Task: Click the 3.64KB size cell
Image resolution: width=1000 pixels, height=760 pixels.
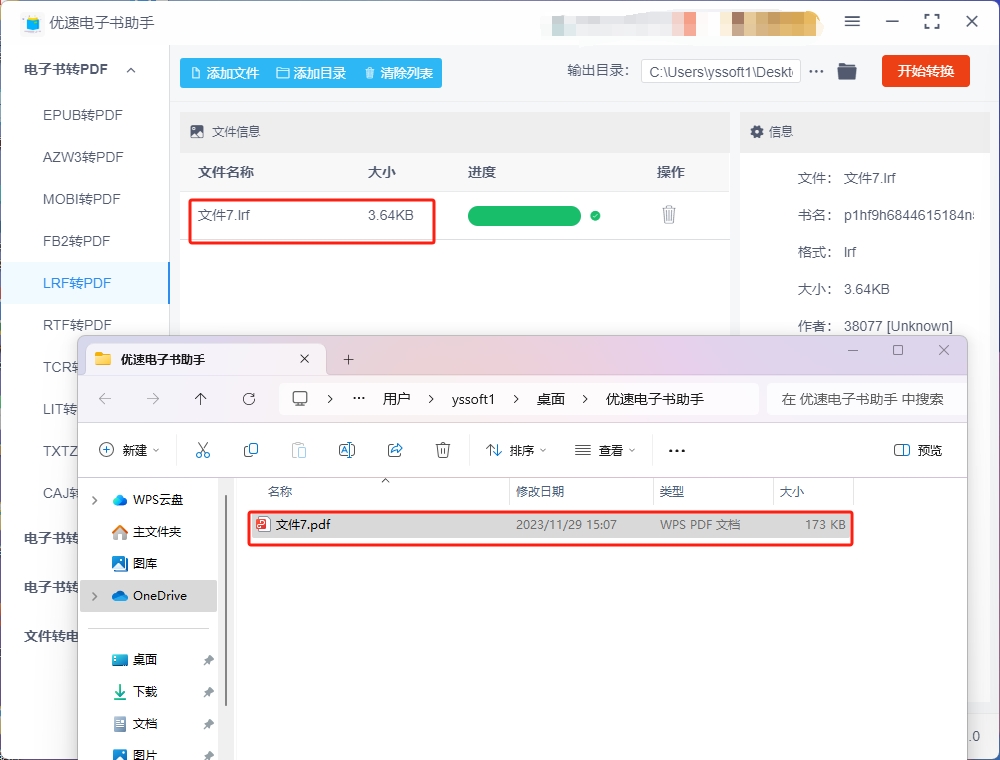Action: [x=390, y=216]
